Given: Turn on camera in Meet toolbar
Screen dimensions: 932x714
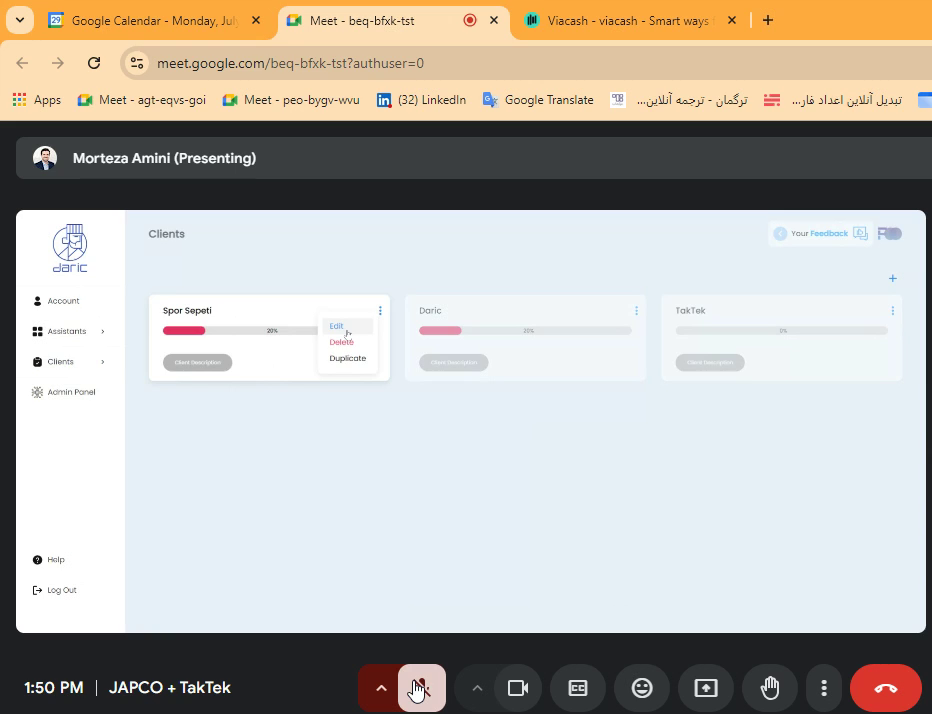Looking at the screenshot, I should (517, 688).
